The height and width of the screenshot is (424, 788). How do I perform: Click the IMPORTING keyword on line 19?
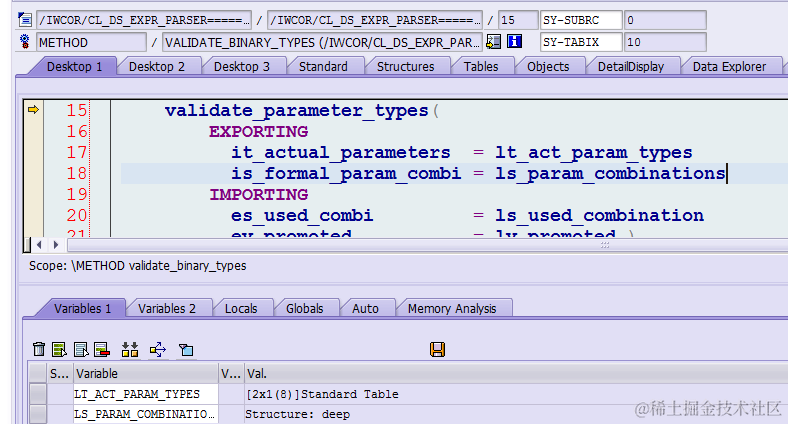259,194
